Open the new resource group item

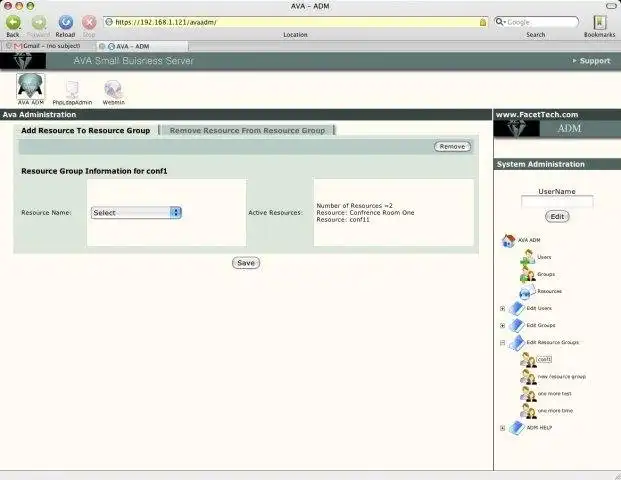tap(562, 377)
